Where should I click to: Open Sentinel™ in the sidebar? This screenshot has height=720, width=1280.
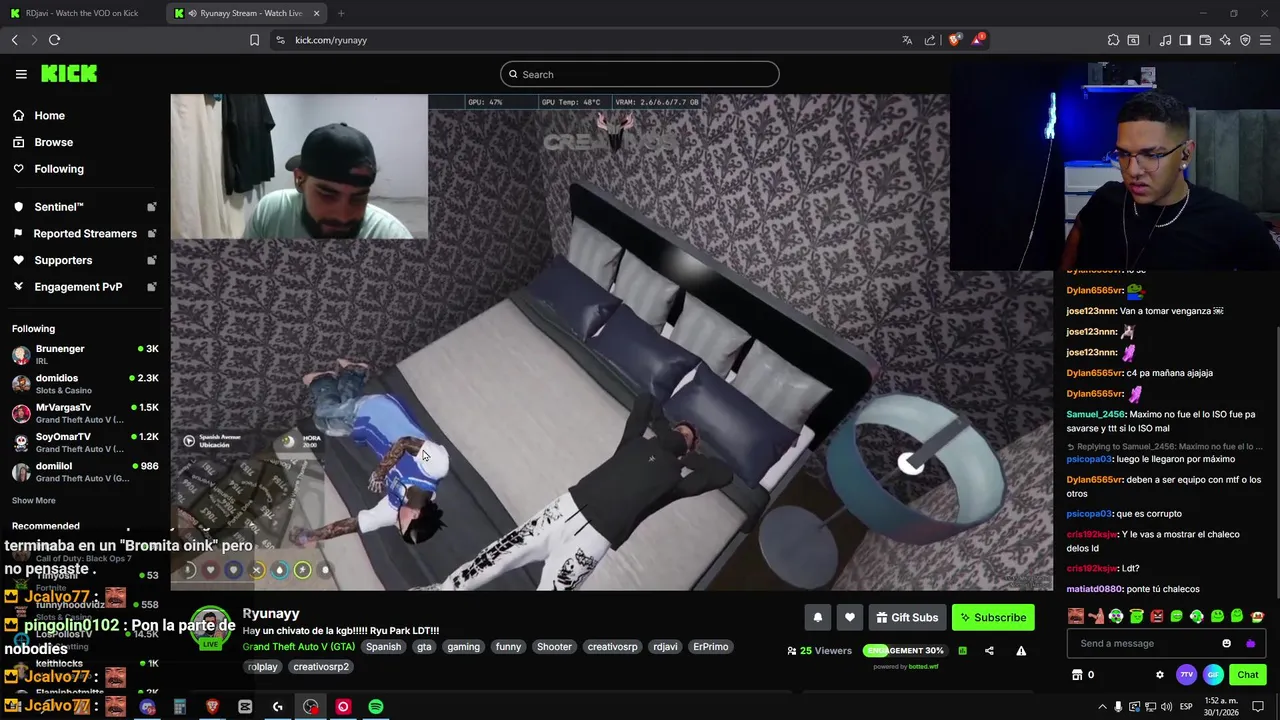point(59,207)
